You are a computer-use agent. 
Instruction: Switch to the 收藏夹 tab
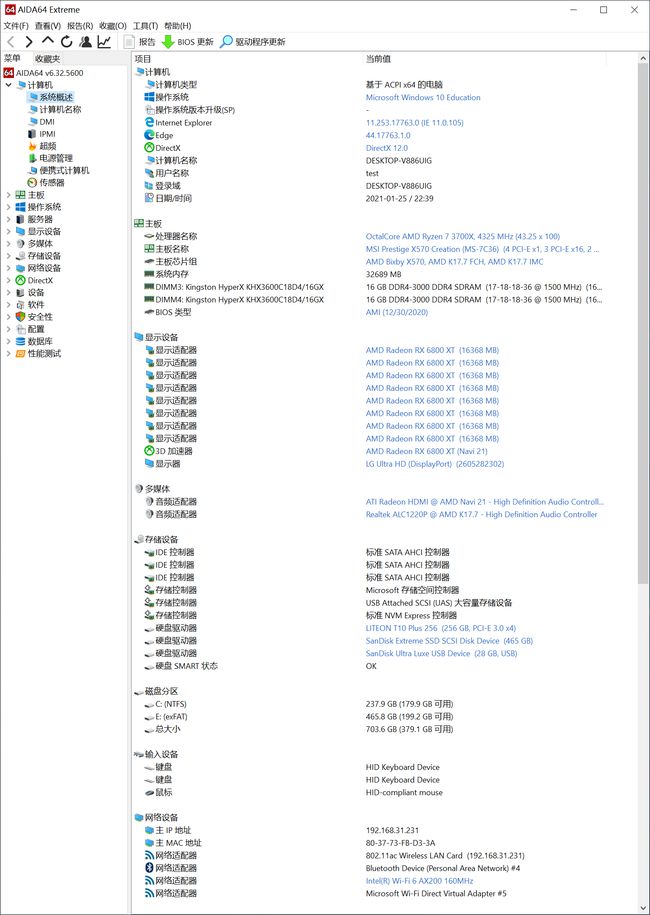tap(47, 58)
